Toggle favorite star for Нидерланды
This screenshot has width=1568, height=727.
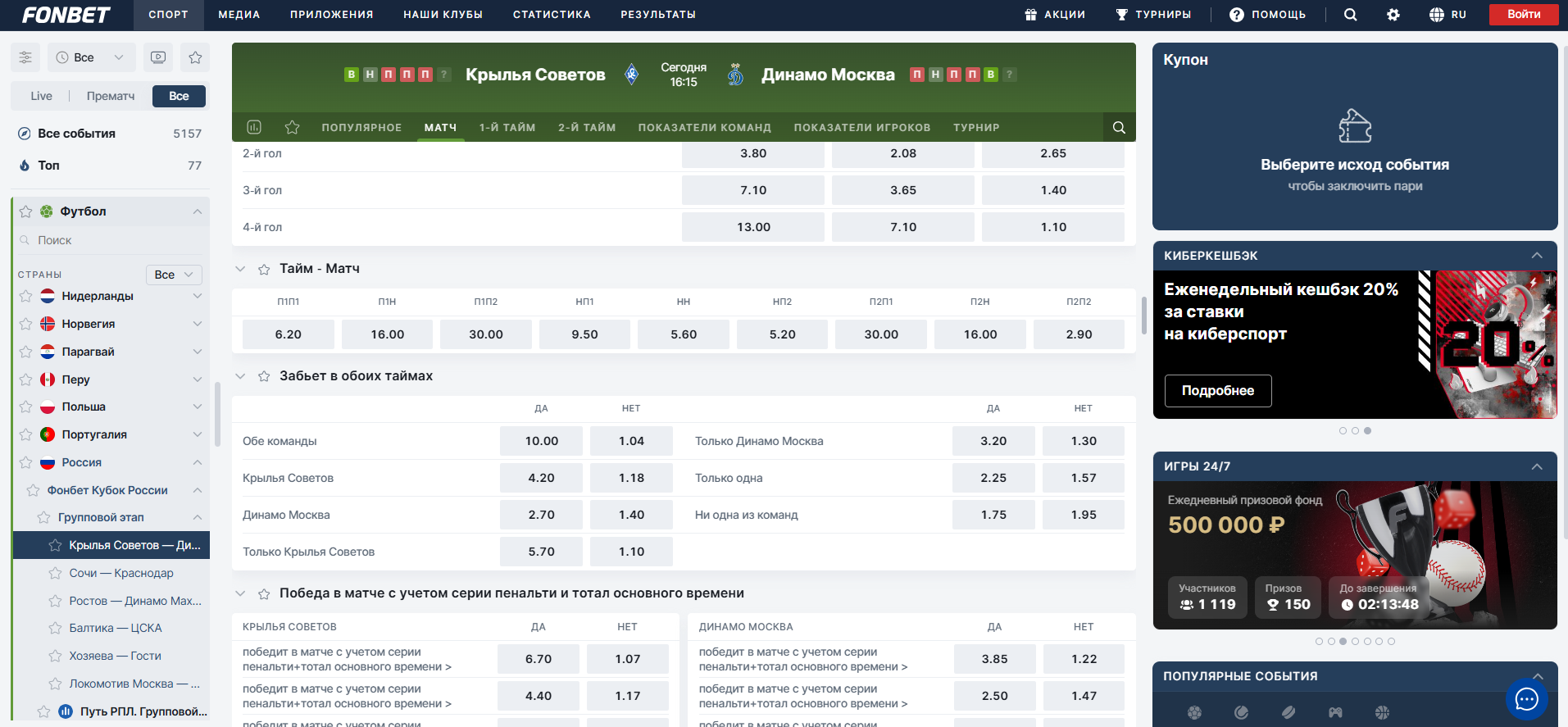point(25,296)
